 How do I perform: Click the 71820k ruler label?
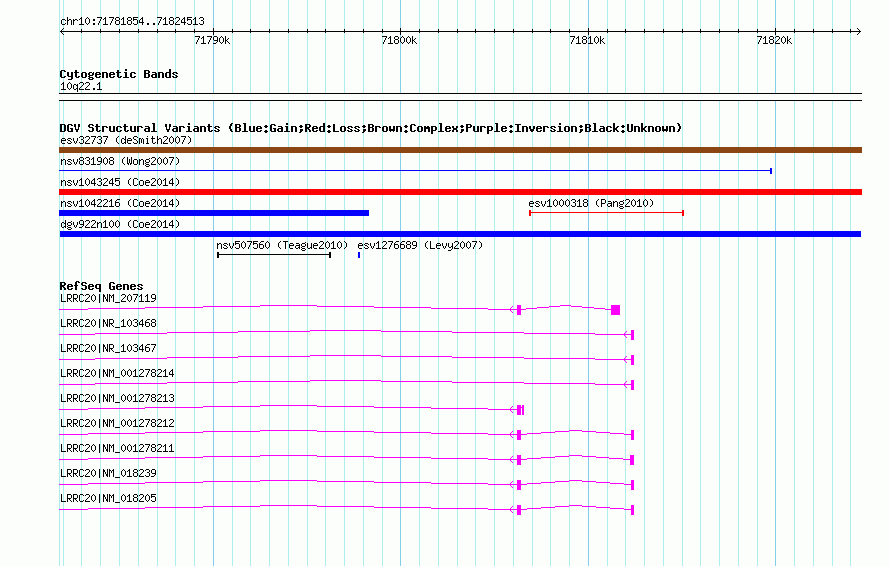tap(775, 40)
